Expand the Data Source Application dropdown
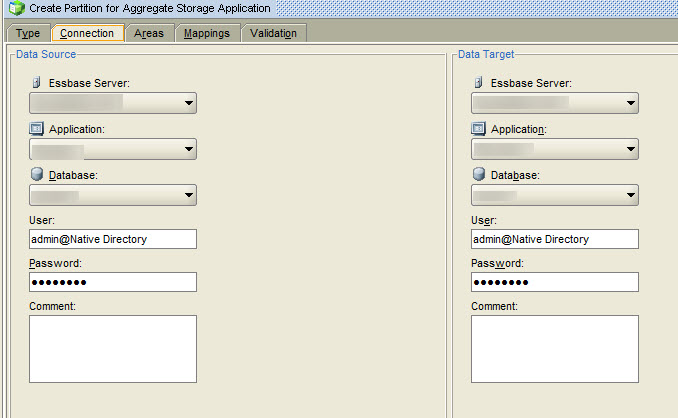Image resolution: width=678 pixels, height=418 pixels. [x=188, y=149]
